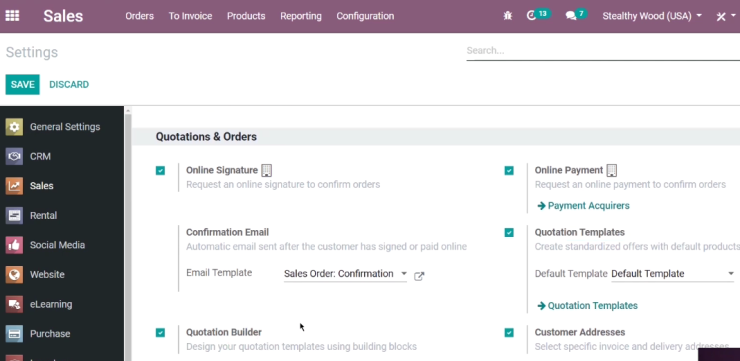740x361 pixels.
Task: Click the Customer Addresses label
Action: (x=580, y=332)
